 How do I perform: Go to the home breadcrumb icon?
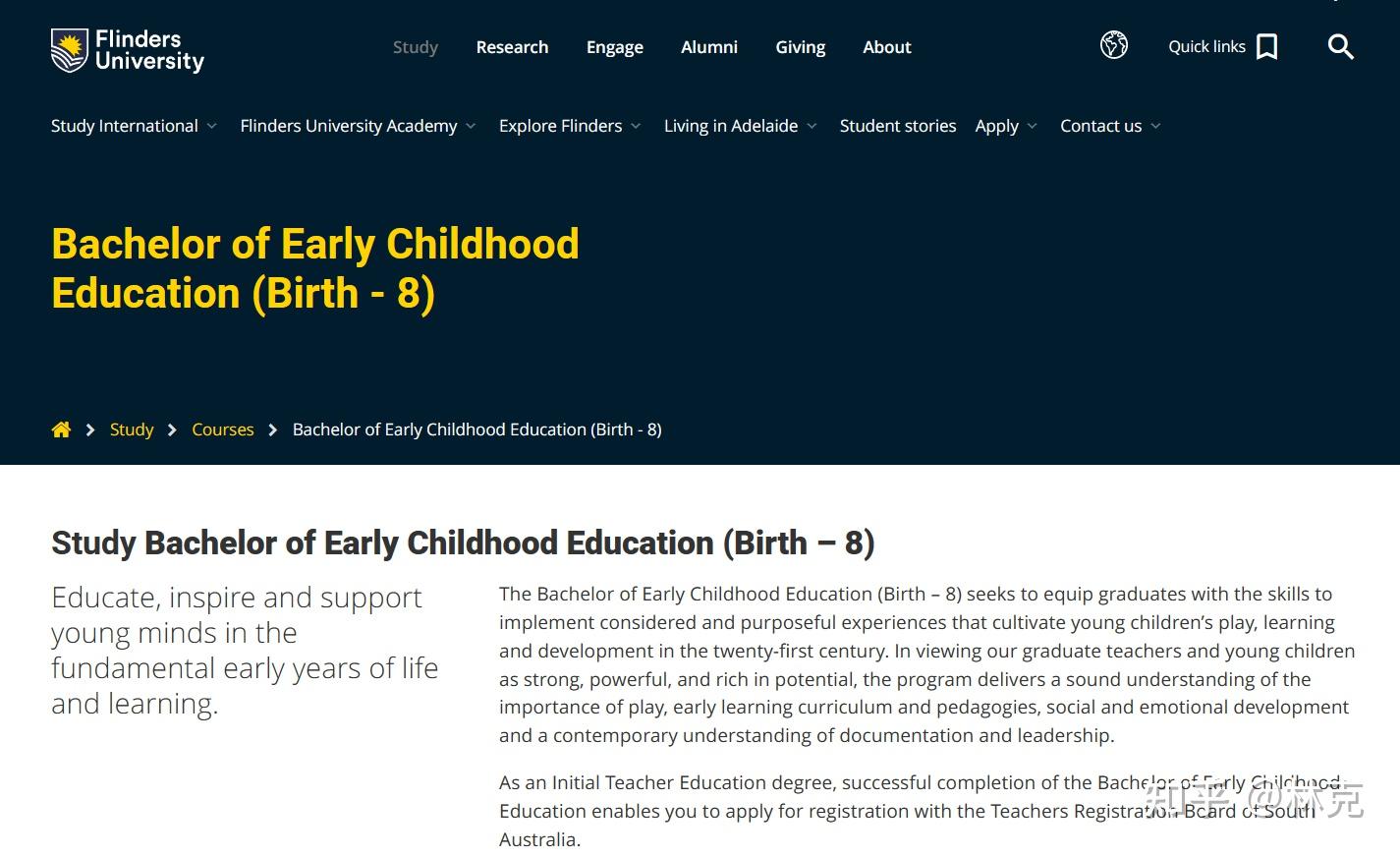click(x=61, y=429)
